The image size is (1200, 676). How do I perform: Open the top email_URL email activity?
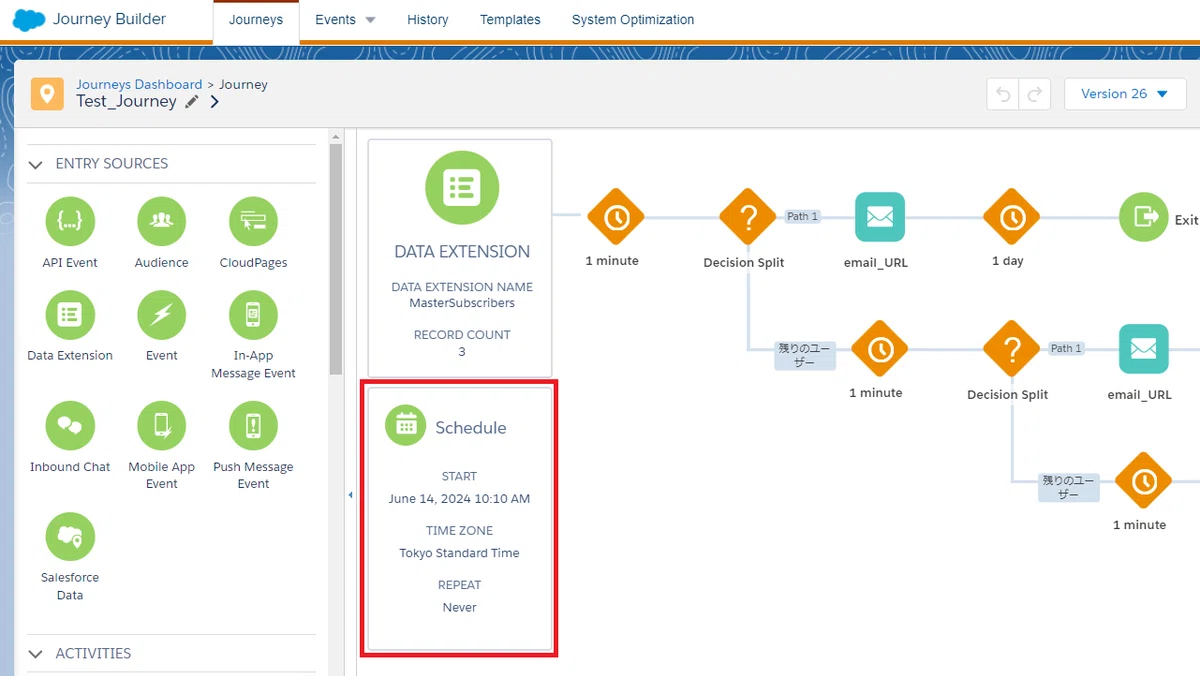[x=880, y=217]
